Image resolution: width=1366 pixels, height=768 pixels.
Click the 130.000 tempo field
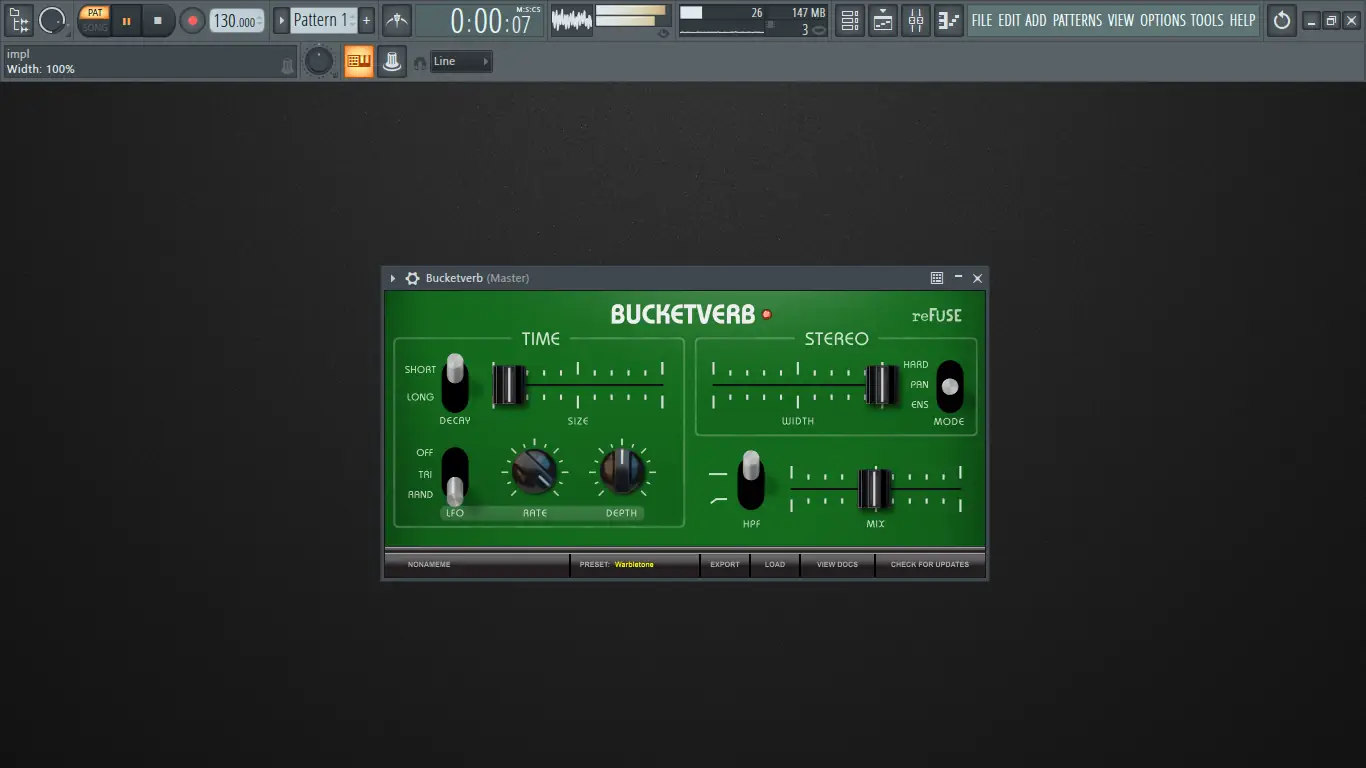tap(237, 20)
